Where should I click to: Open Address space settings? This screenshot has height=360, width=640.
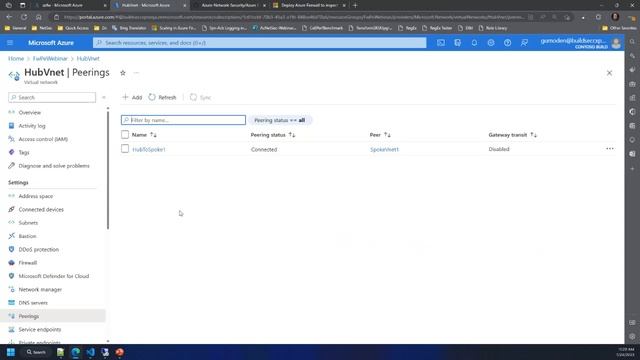(x=36, y=196)
